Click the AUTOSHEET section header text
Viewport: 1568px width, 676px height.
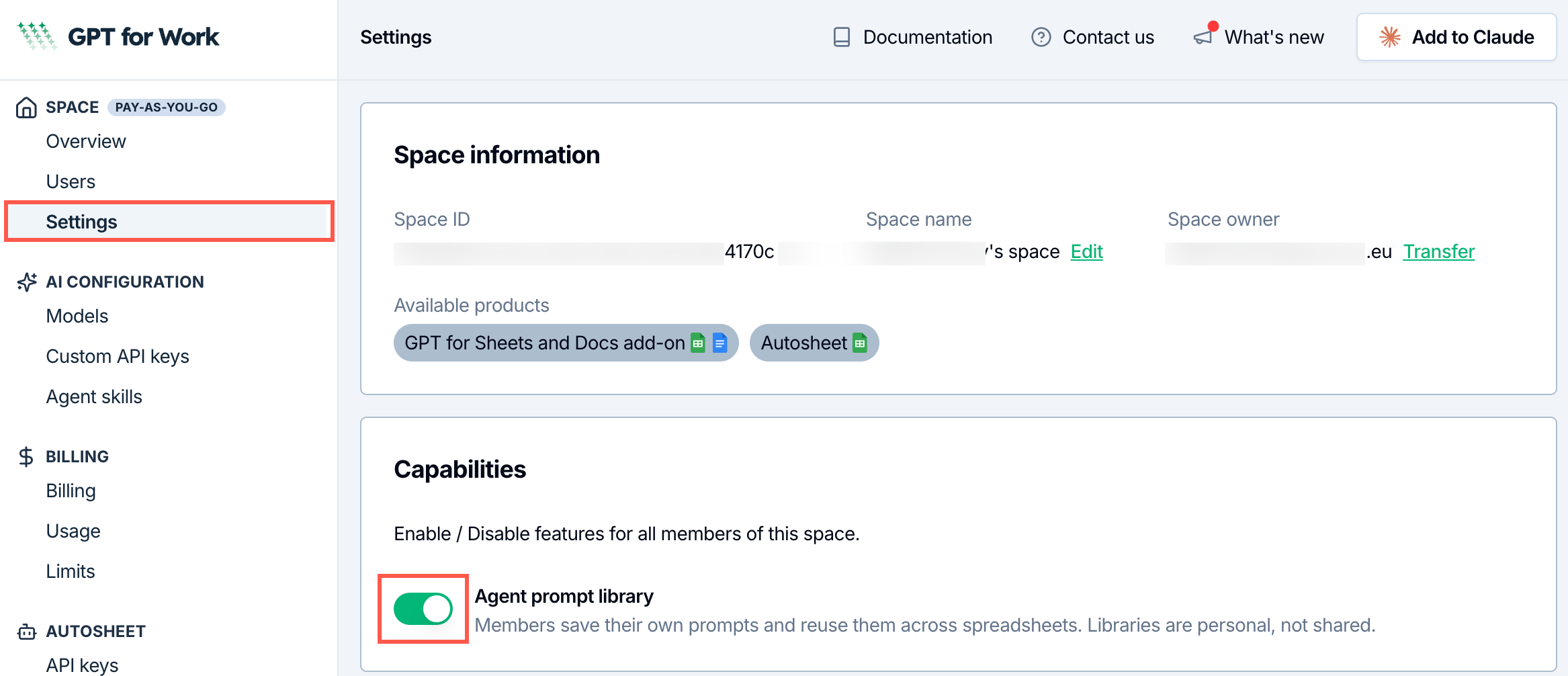(x=95, y=632)
